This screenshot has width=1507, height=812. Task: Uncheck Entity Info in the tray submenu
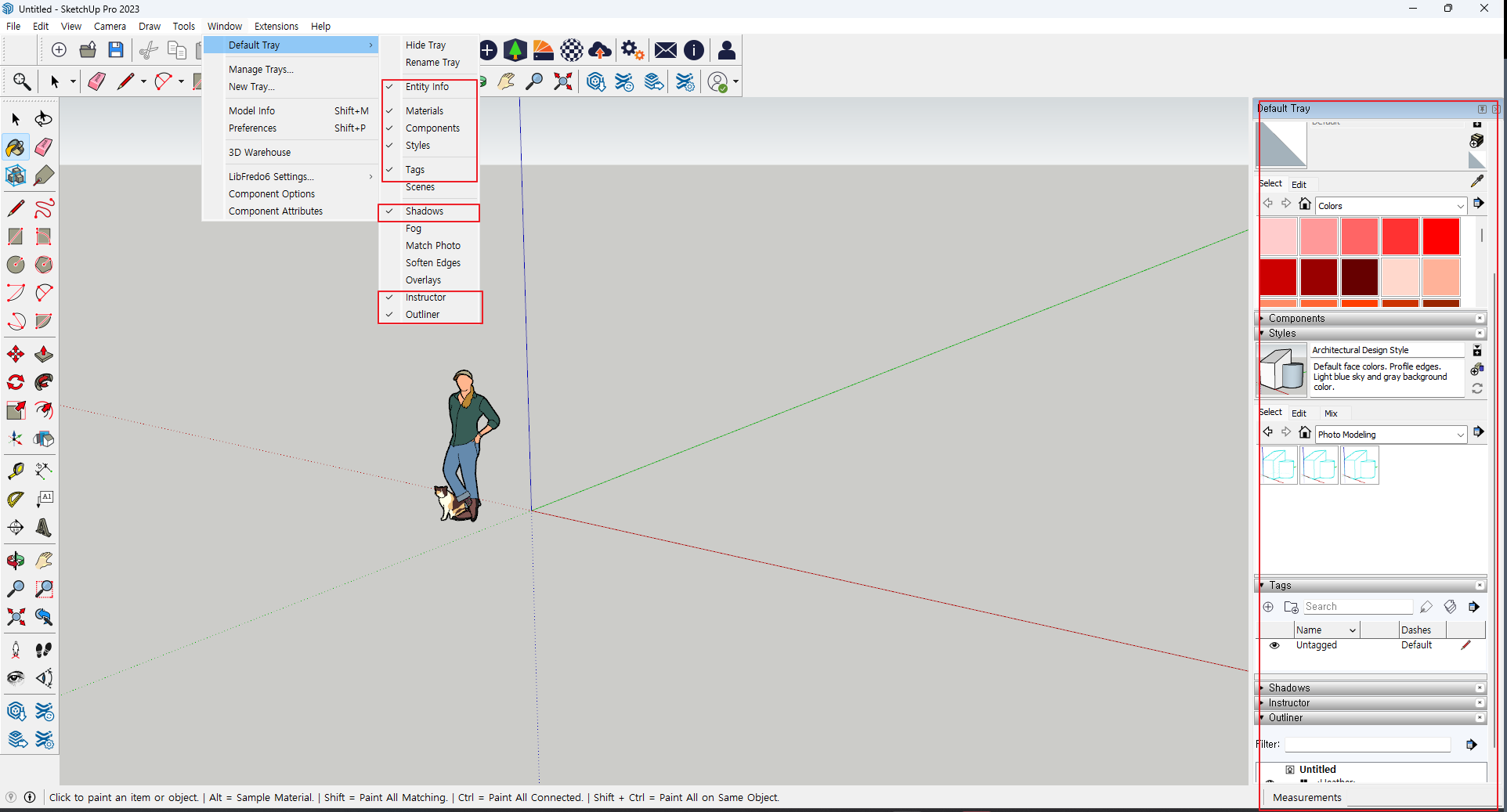(x=429, y=87)
